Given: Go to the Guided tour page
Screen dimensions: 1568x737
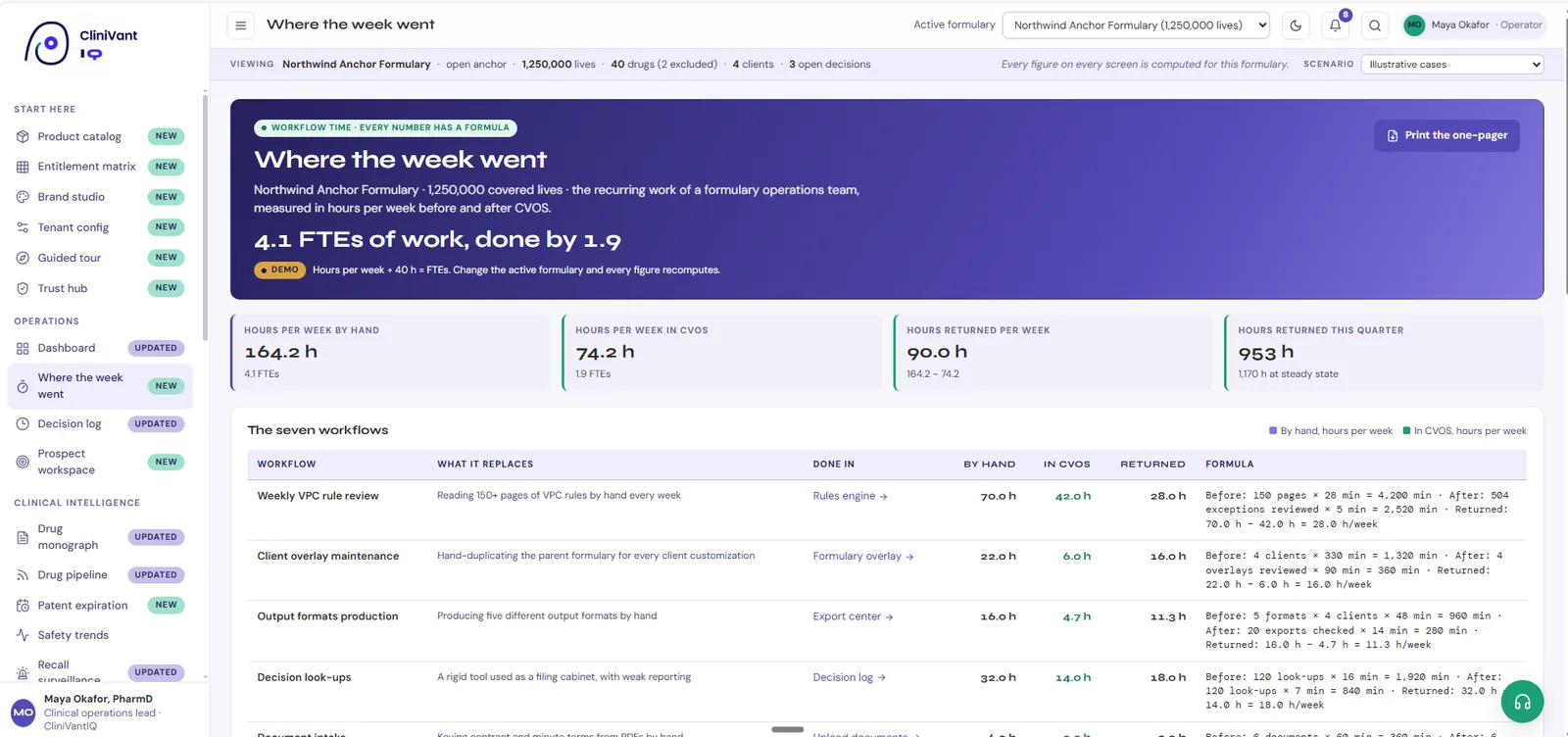Looking at the screenshot, I should [x=100, y=258].
